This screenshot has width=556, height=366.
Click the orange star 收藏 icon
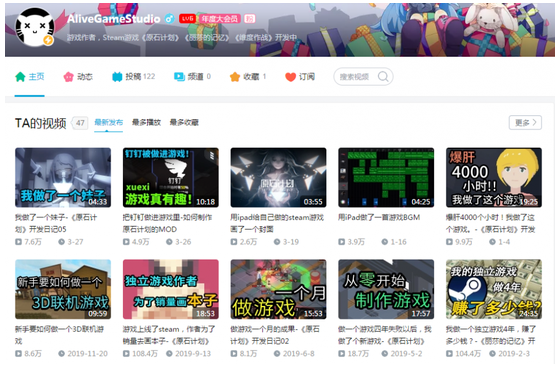click(235, 77)
